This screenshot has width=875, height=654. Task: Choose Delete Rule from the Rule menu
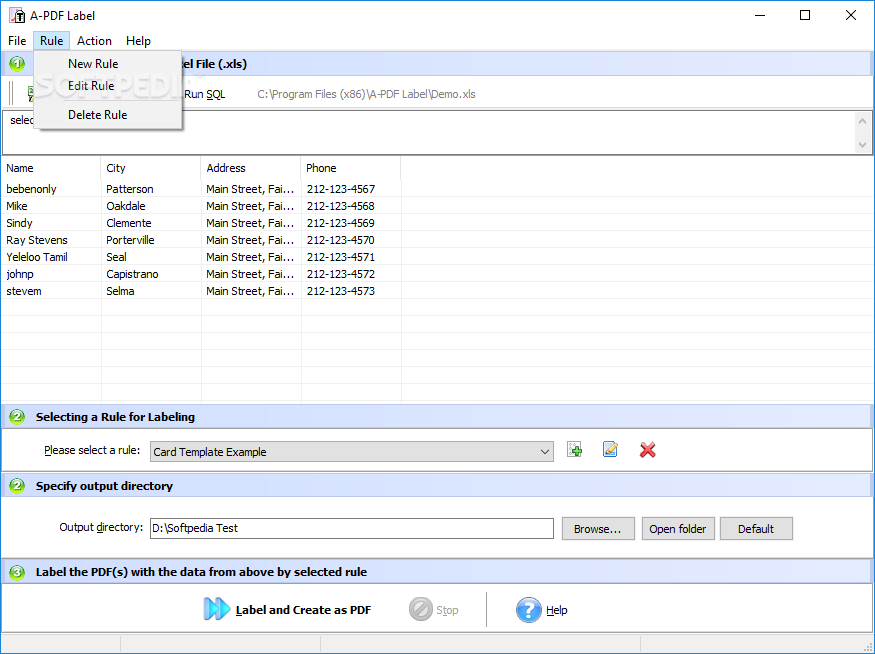coord(107,114)
